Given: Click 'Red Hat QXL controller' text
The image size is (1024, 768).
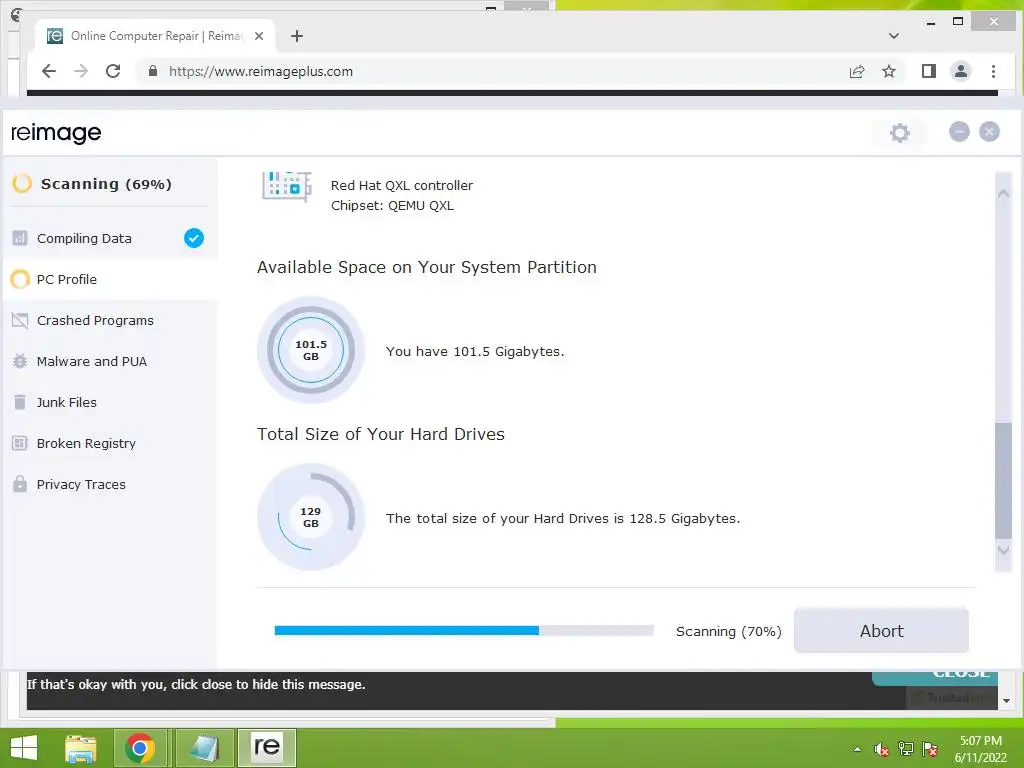Looking at the screenshot, I should tap(402, 185).
